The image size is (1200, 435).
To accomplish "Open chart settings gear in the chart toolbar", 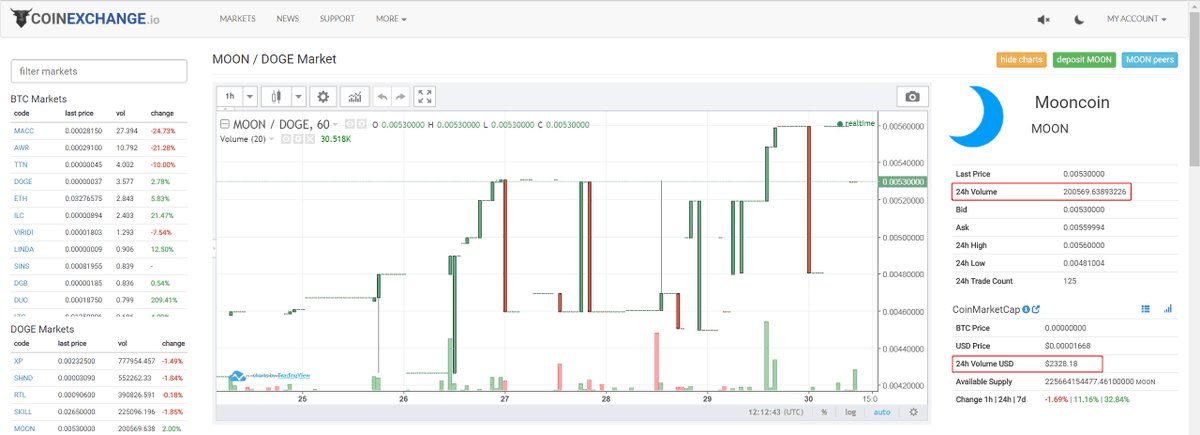I will (x=322, y=96).
